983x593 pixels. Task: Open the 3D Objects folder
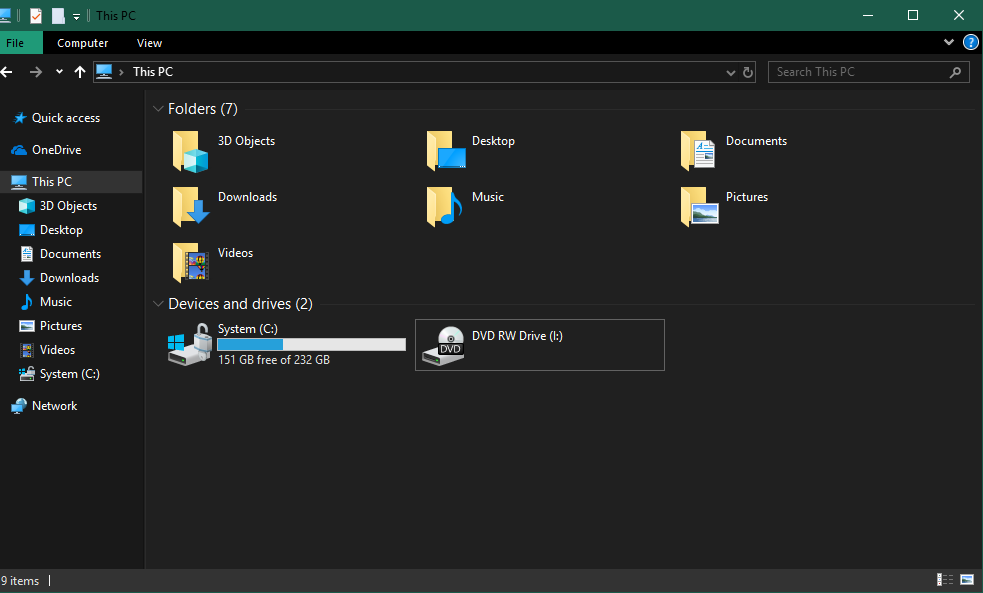point(246,140)
